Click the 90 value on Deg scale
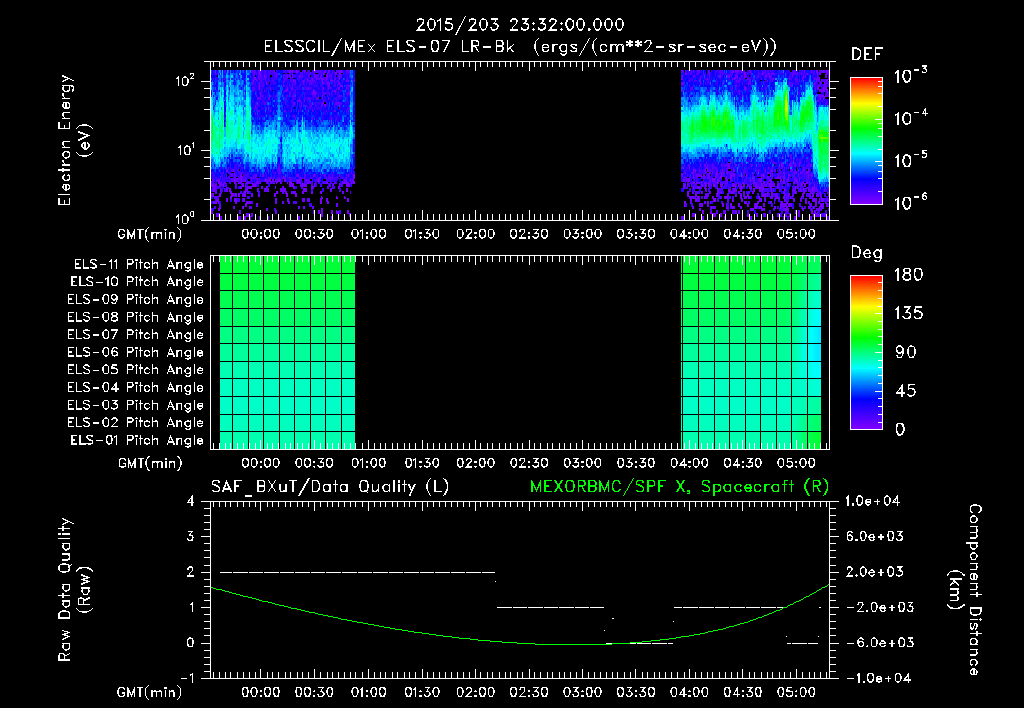 pyautogui.click(x=905, y=353)
